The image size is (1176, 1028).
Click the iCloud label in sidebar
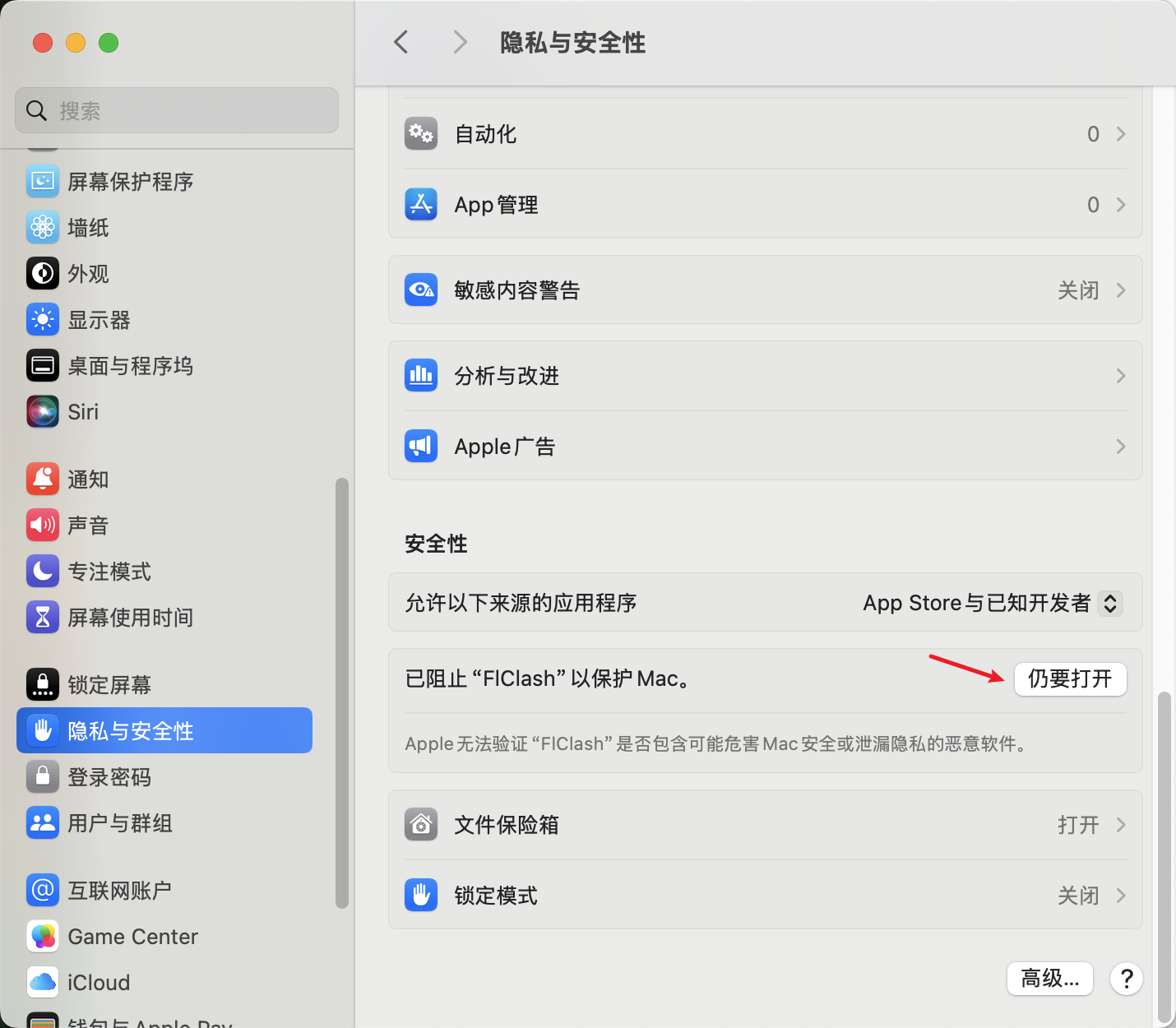tap(99, 983)
